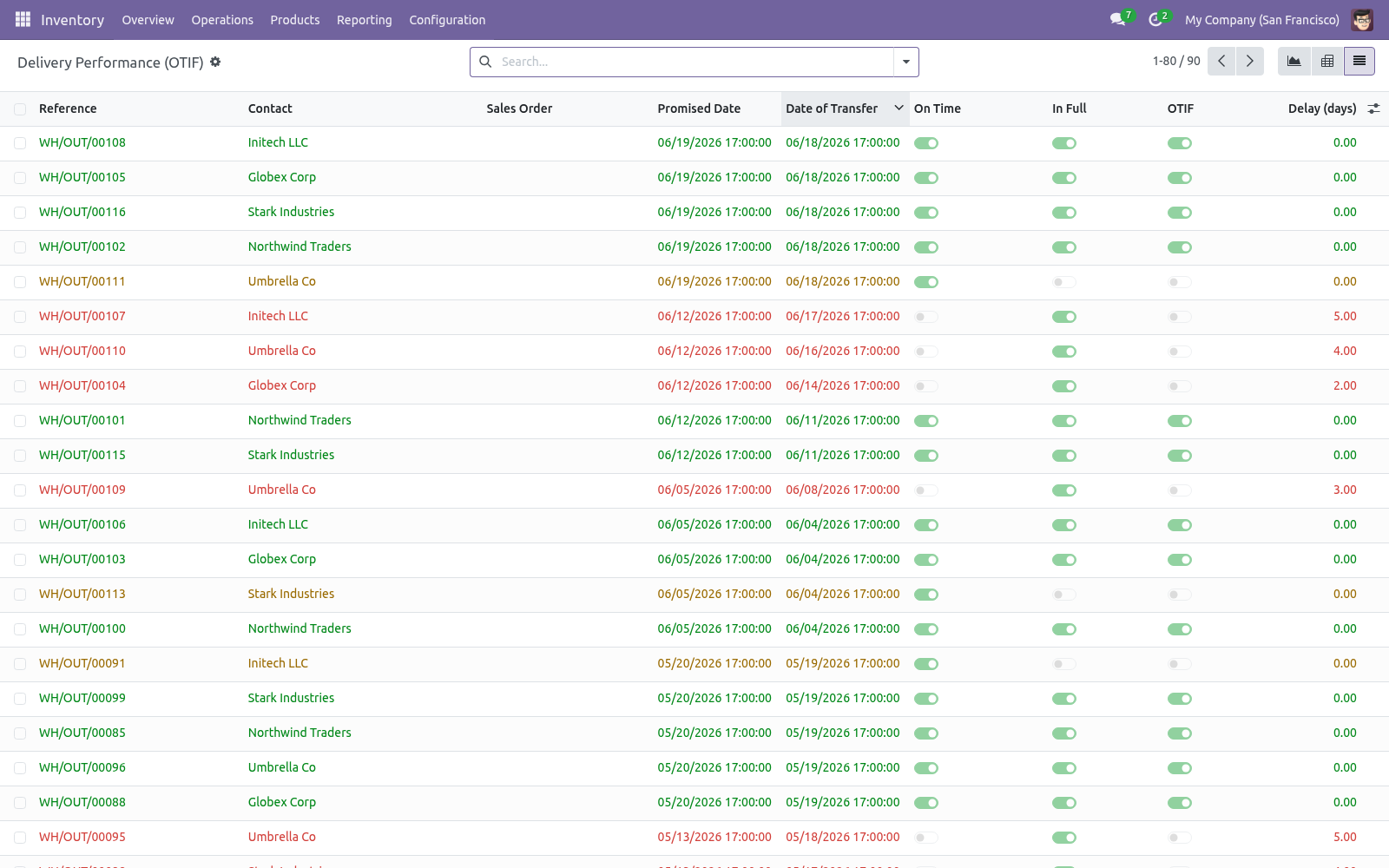The image size is (1389, 868).
Task: Open the Operations menu
Action: [x=222, y=19]
